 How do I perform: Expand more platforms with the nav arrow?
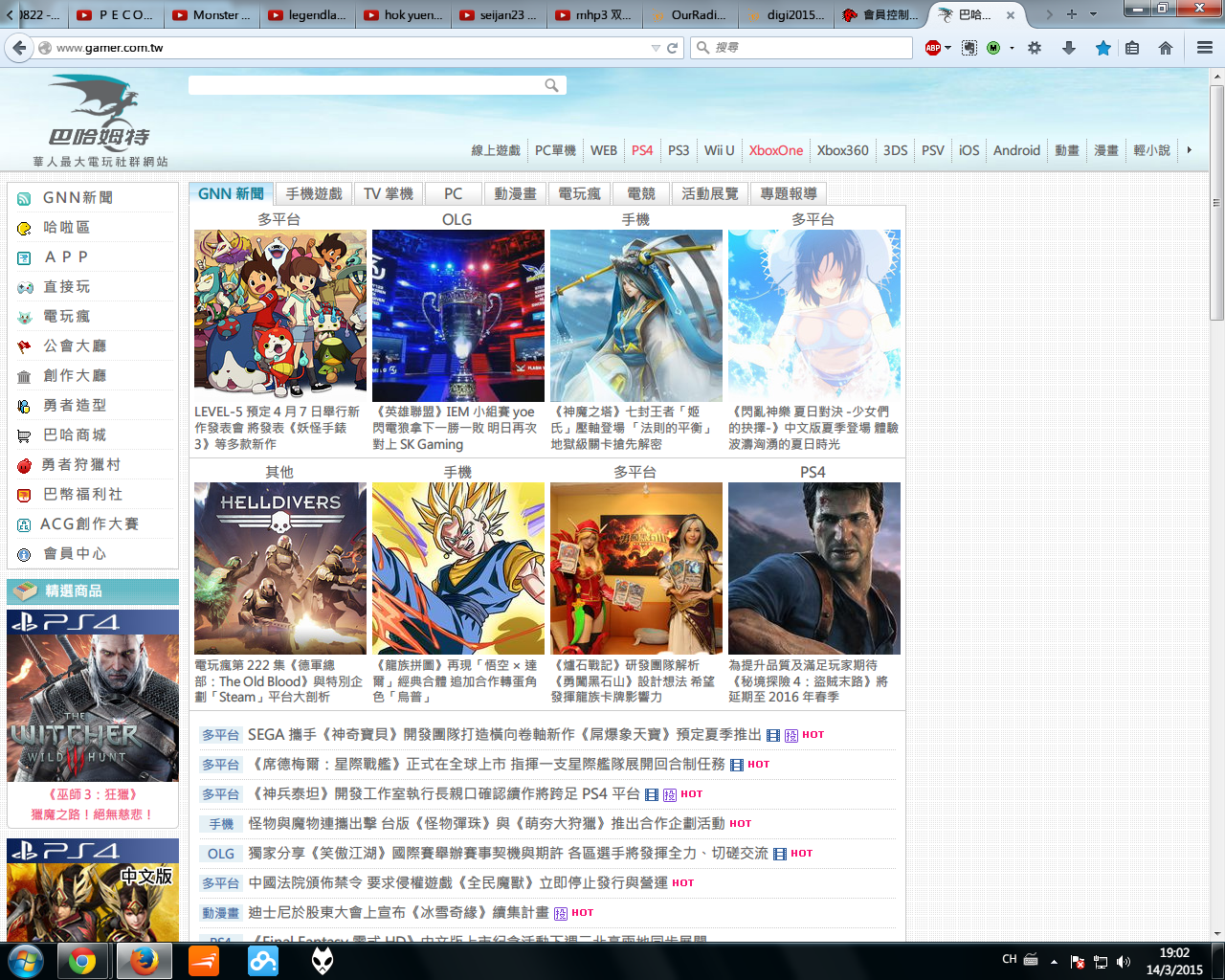point(1189,150)
